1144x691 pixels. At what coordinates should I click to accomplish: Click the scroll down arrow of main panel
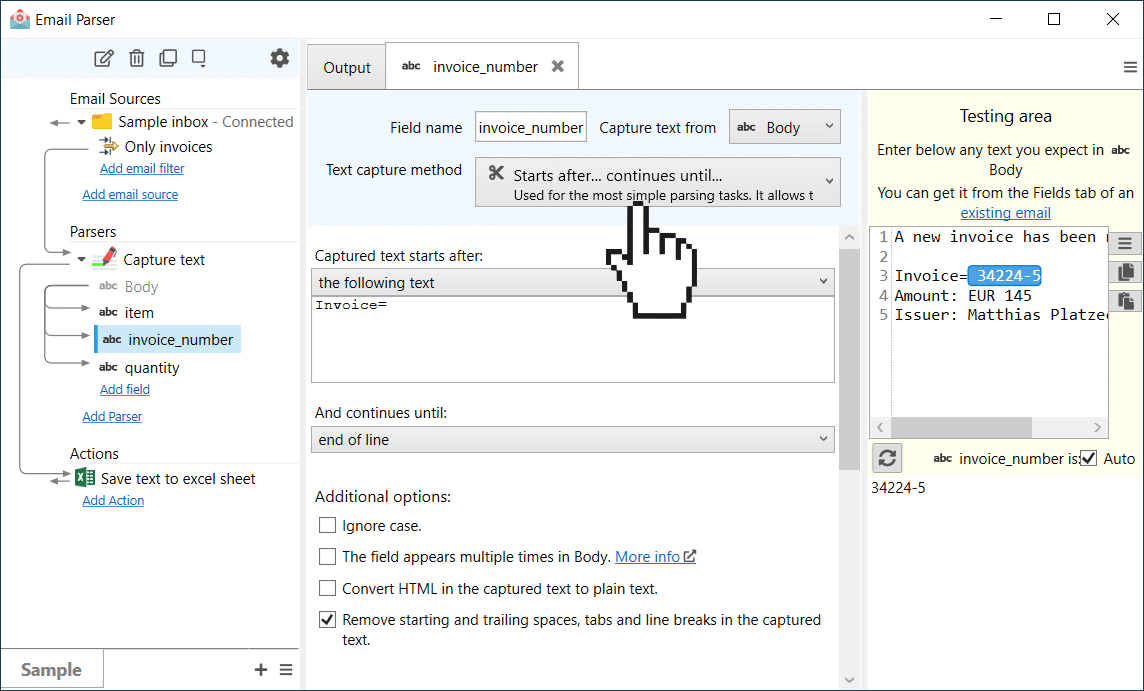click(x=849, y=680)
